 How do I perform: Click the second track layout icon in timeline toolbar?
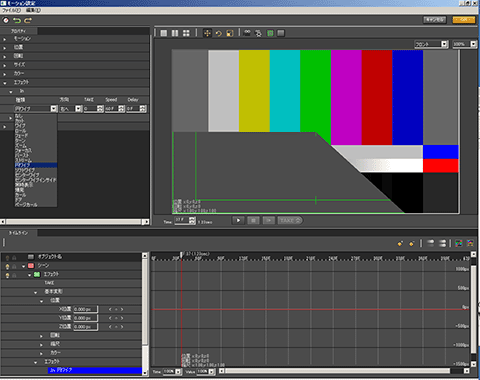pos(442,243)
